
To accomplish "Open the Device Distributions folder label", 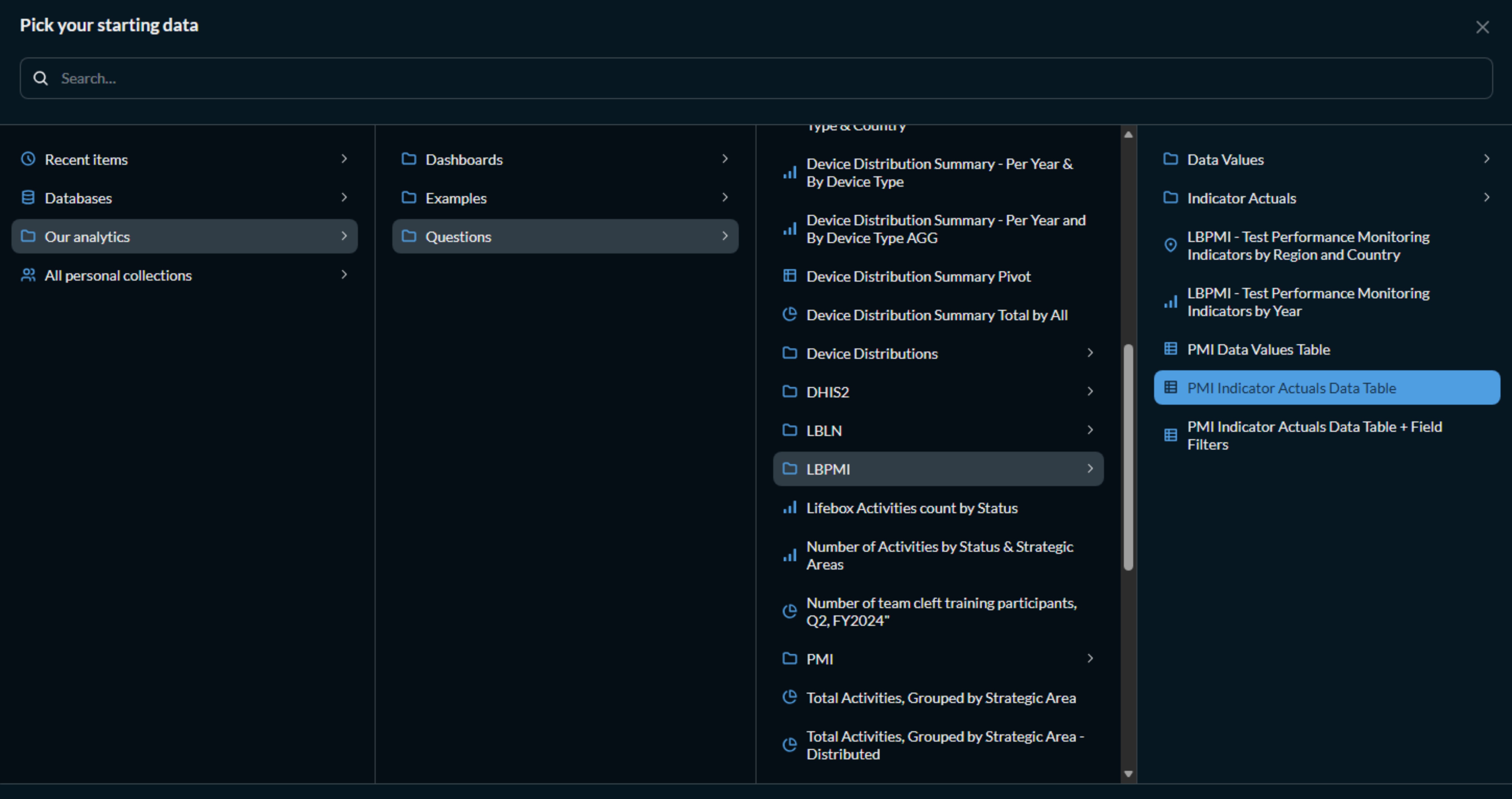I will click(872, 354).
